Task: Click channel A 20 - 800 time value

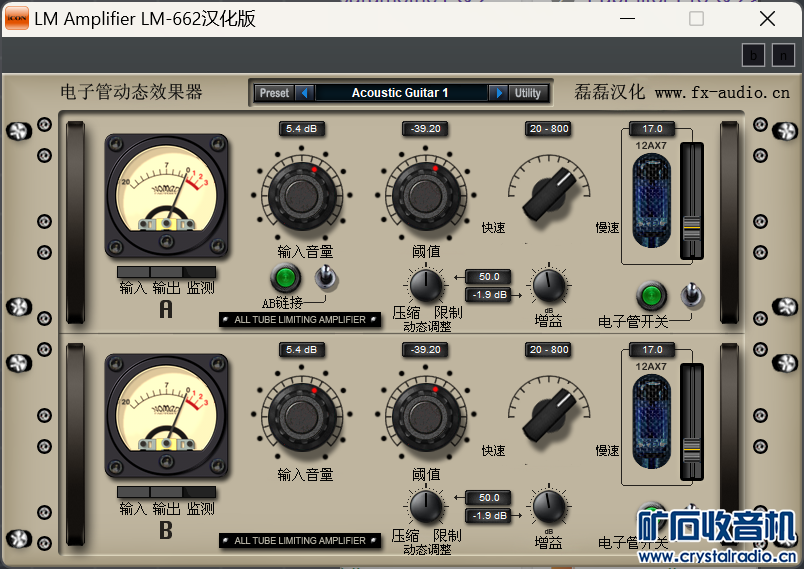Action: pos(549,129)
